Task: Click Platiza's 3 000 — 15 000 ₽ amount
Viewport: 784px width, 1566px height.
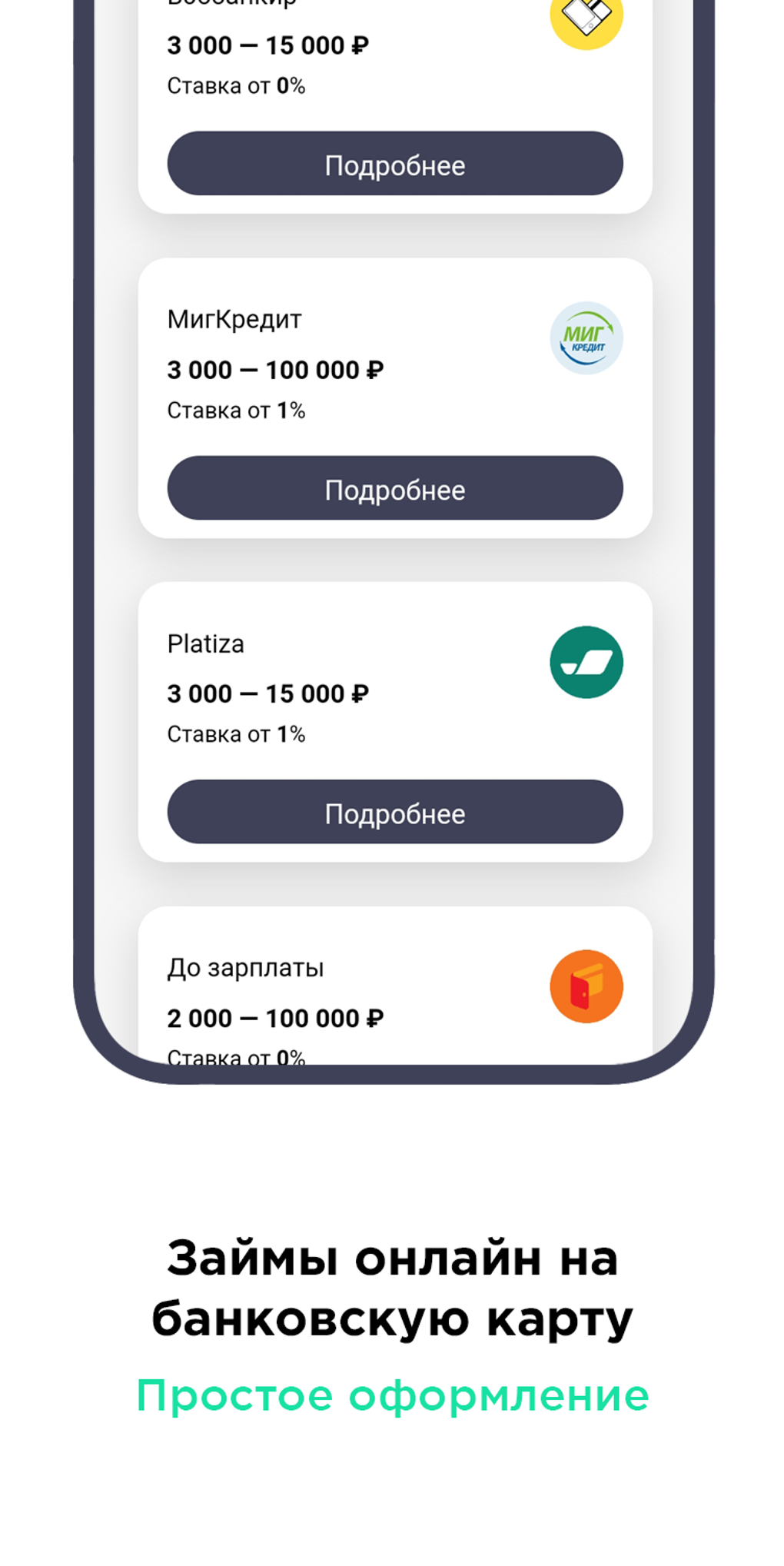Action: 267,694
